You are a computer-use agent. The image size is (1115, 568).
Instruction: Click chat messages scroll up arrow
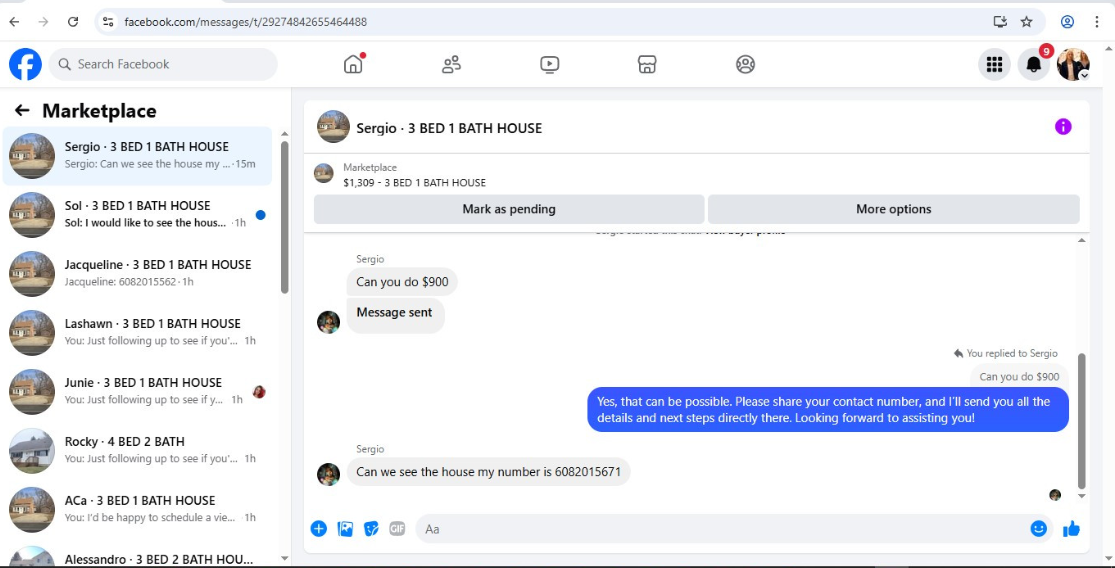point(1082,241)
